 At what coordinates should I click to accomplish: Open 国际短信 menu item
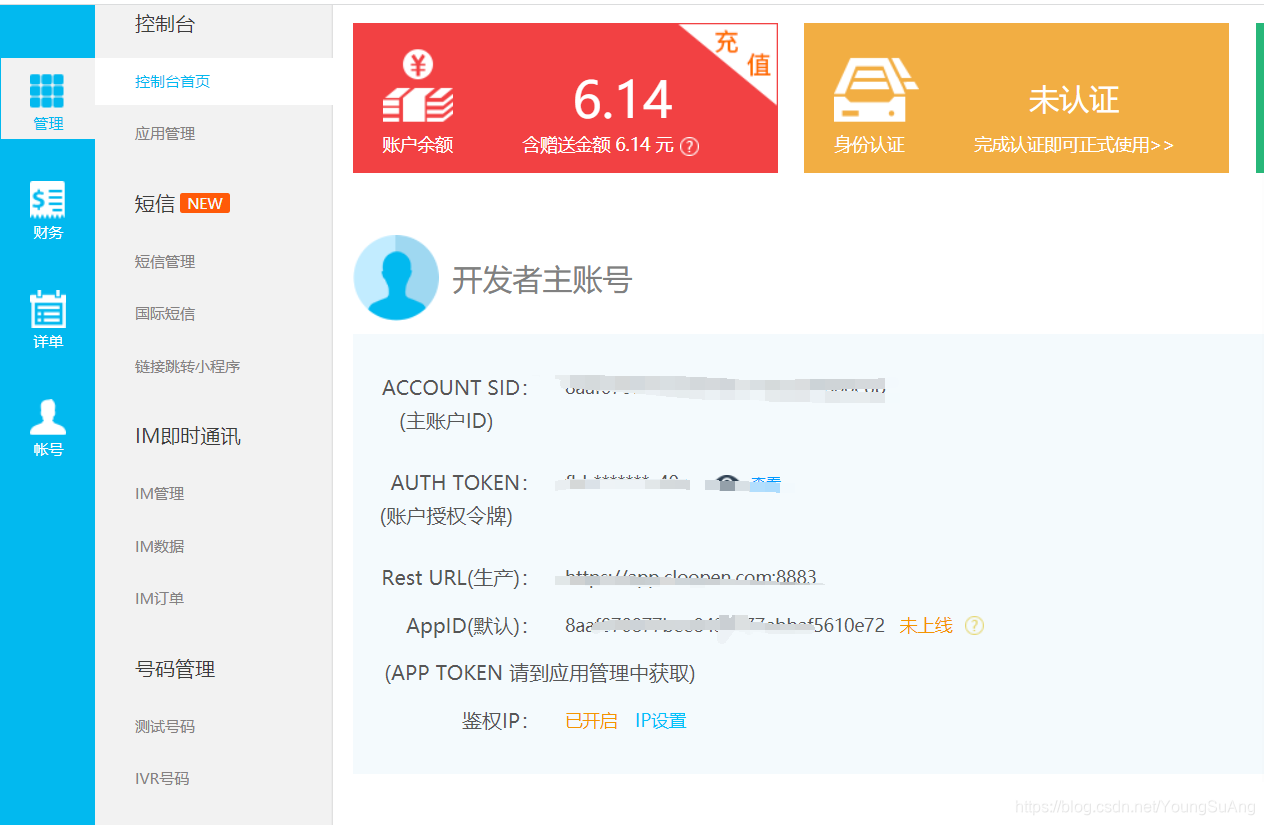[x=165, y=314]
